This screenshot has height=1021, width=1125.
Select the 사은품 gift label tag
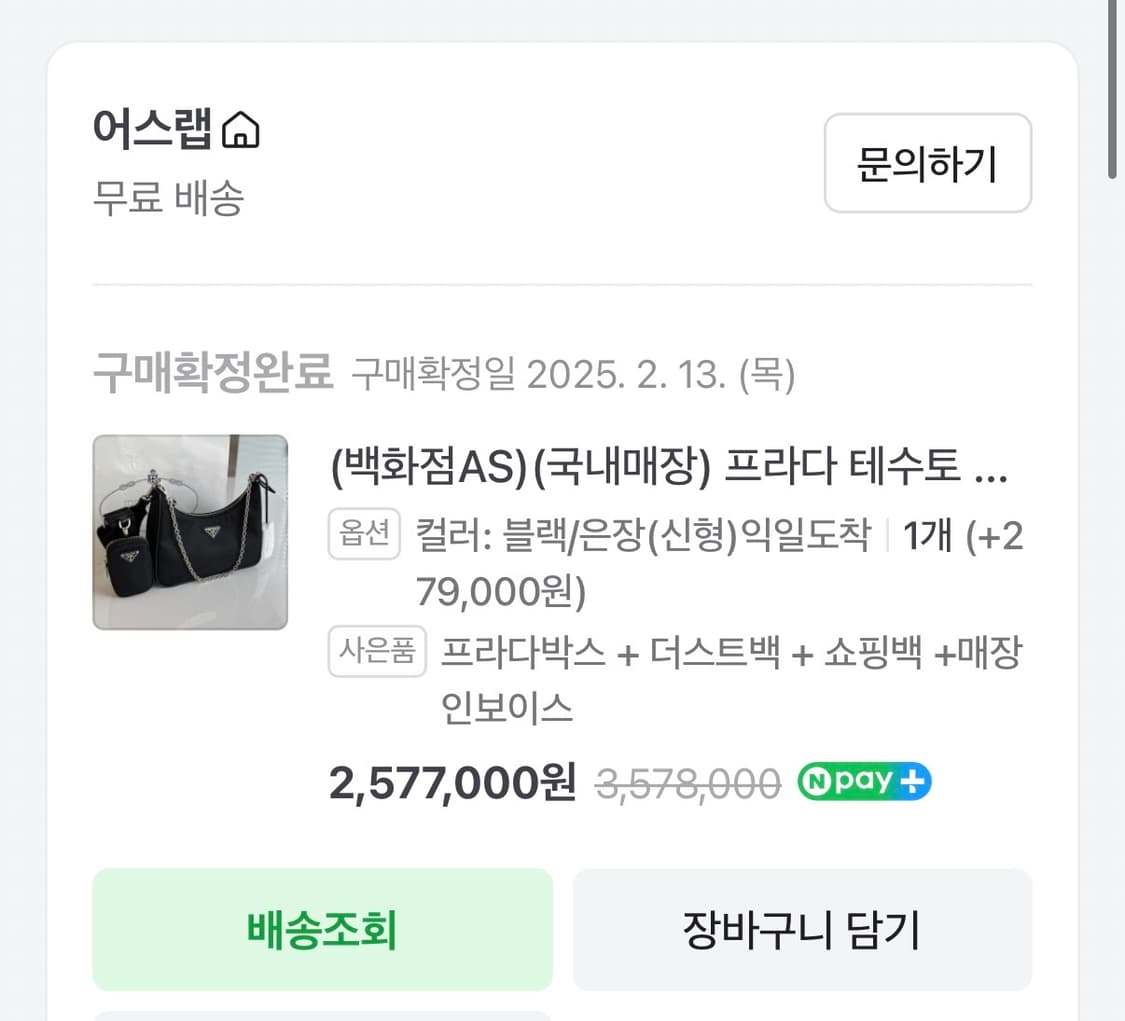[x=377, y=652]
